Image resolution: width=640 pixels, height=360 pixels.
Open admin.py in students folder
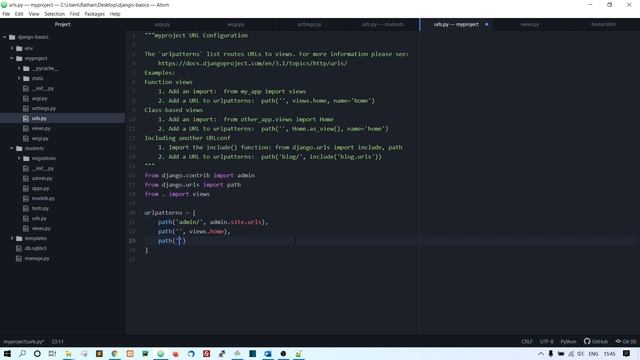42,178
